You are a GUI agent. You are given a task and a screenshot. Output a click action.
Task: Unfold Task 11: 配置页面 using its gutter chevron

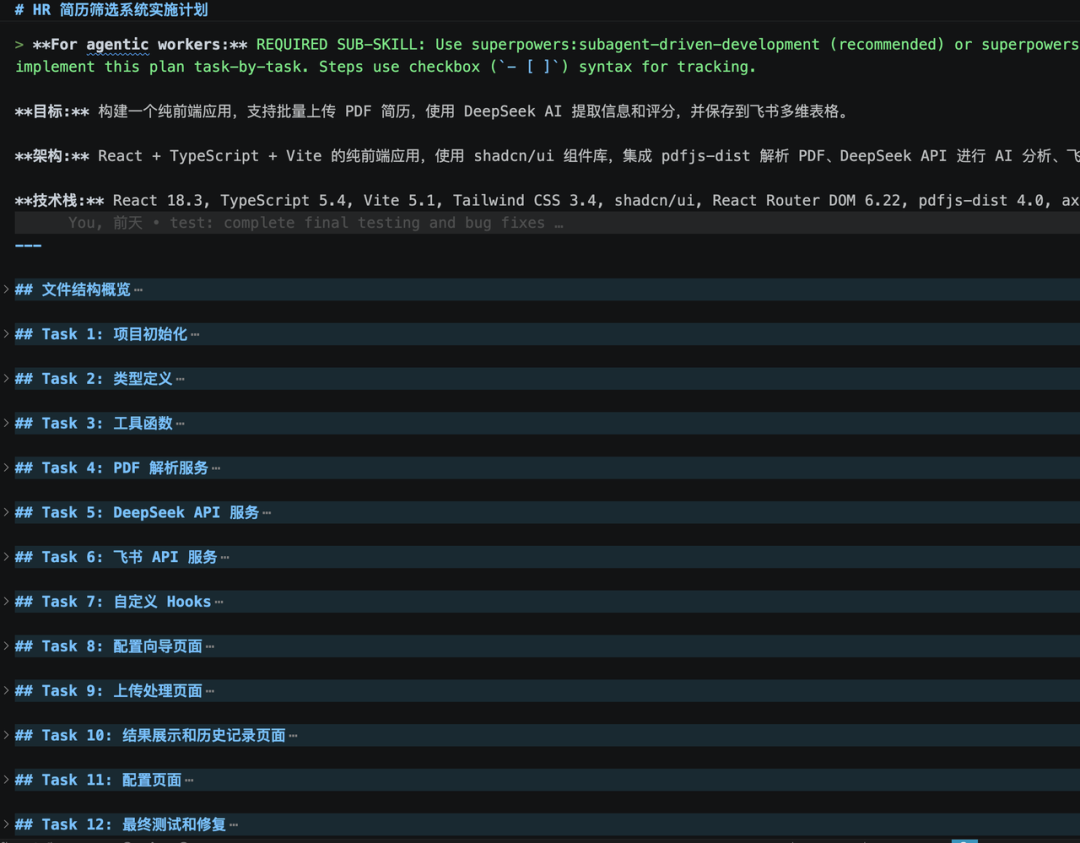click(6, 779)
